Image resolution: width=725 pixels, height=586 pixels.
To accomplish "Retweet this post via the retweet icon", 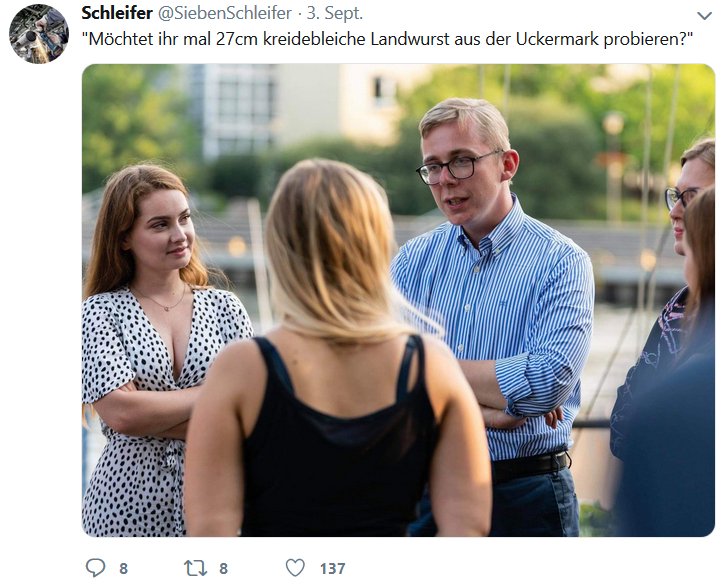I will [x=196, y=568].
